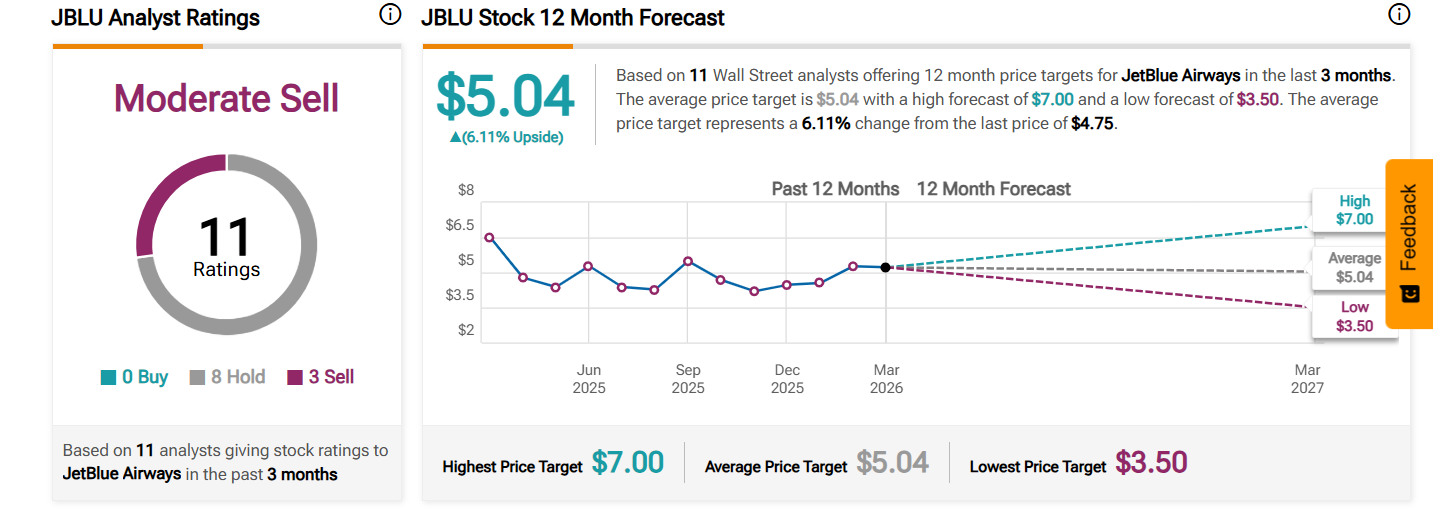Image resolution: width=1433 pixels, height=531 pixels.
Task: Open the orange Feedback tab
Action: coord(1409,228)
